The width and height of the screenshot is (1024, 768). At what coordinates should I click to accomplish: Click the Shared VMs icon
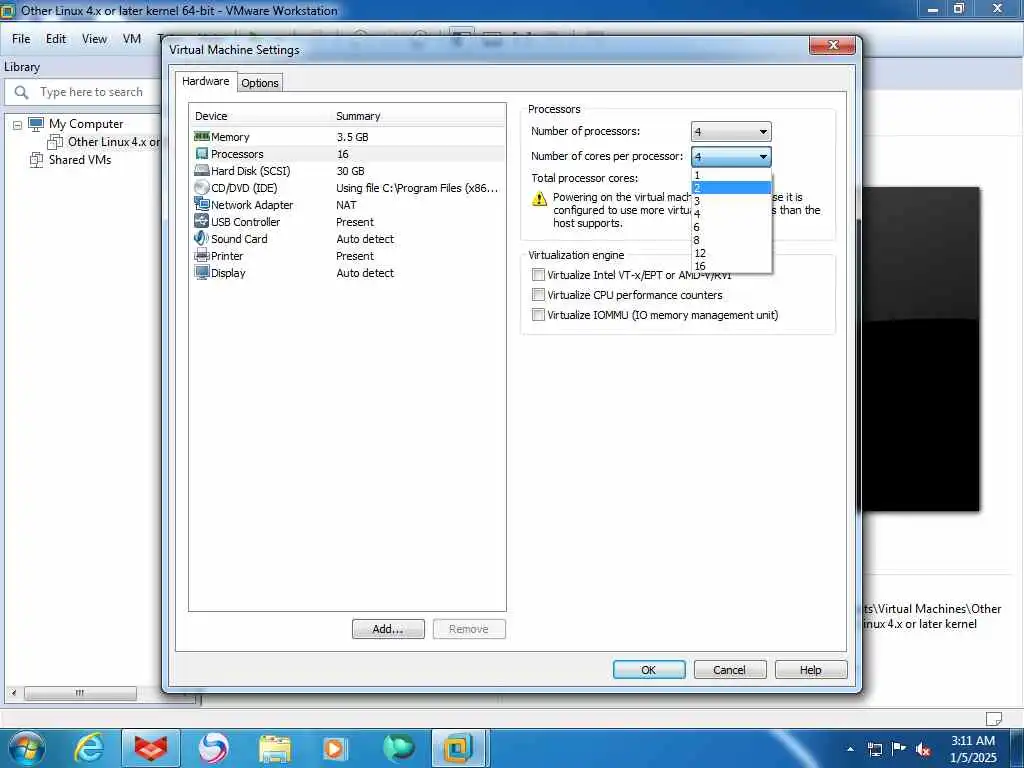click(37, 159)
